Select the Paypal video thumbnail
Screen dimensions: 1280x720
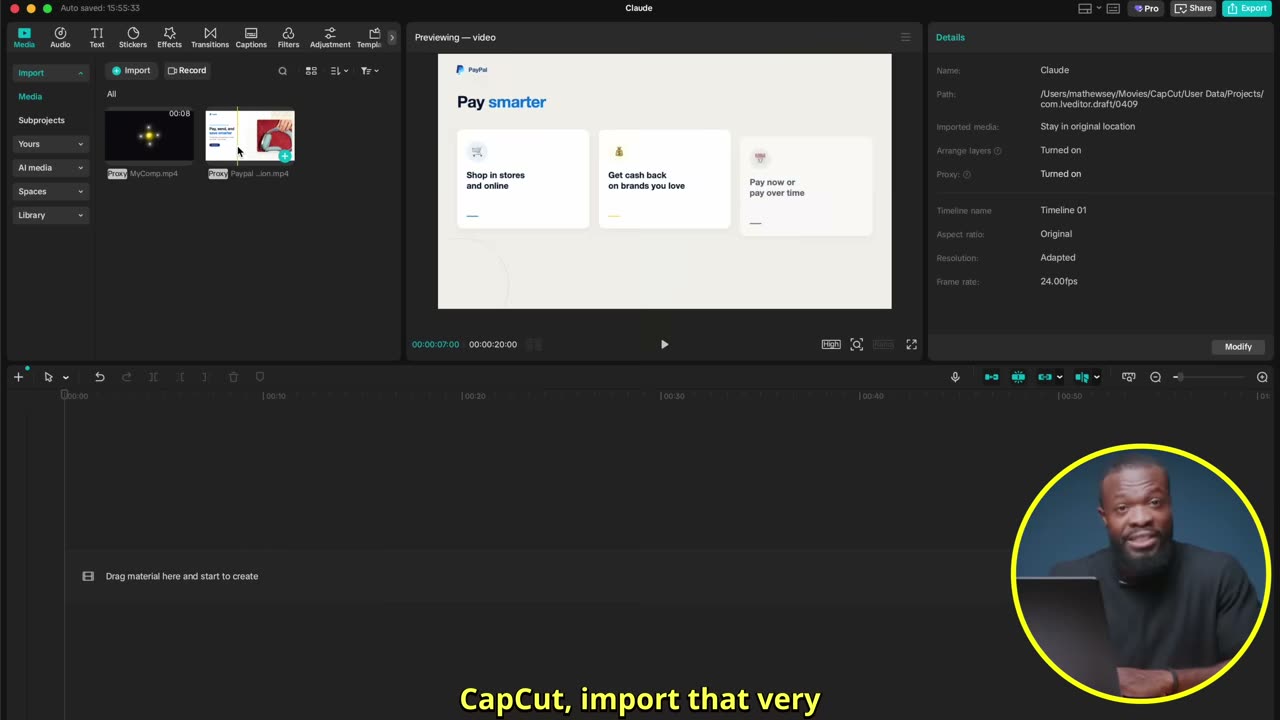click(250, 135)
